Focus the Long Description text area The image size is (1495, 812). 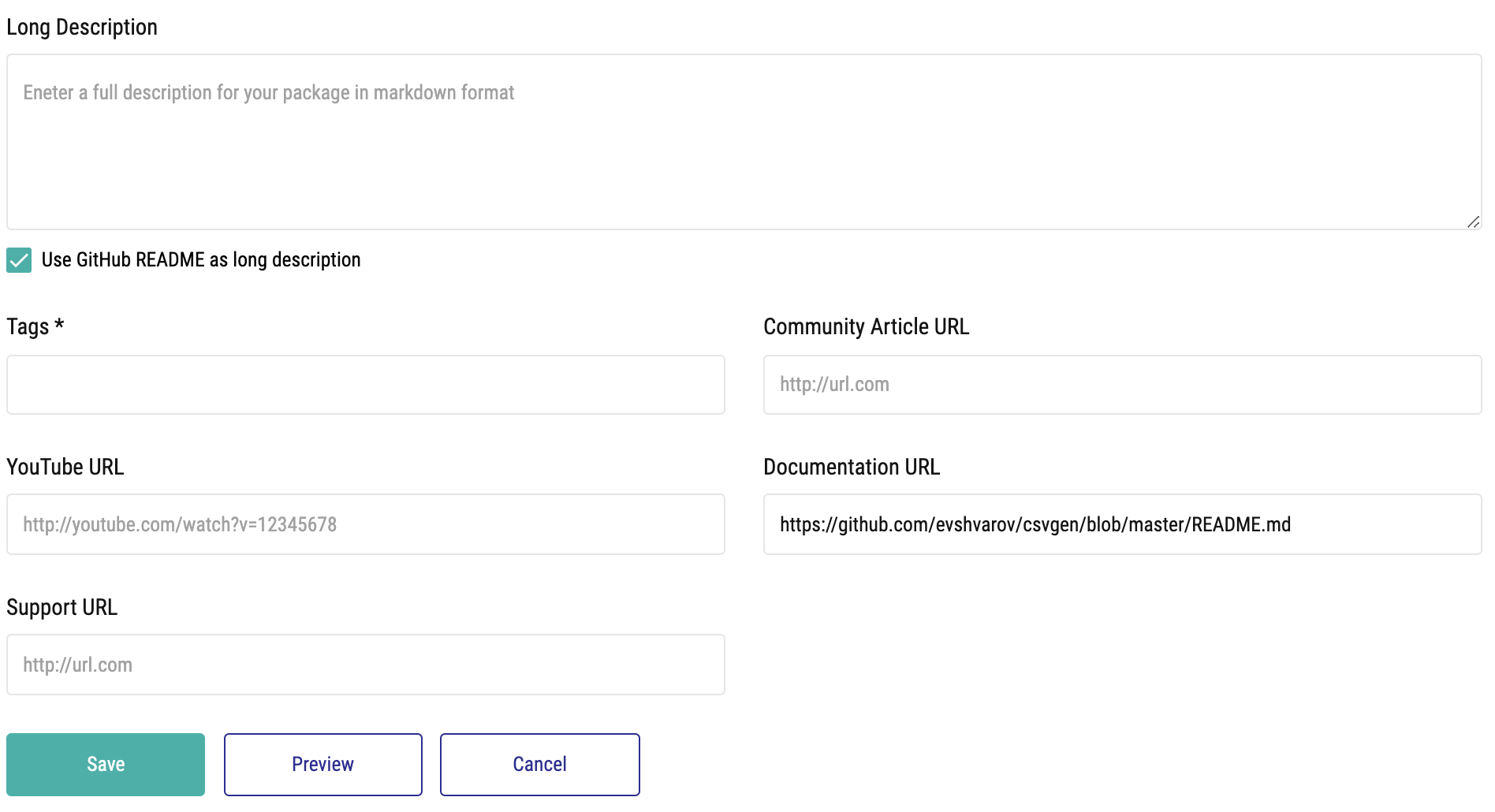[x=744, y=142]
